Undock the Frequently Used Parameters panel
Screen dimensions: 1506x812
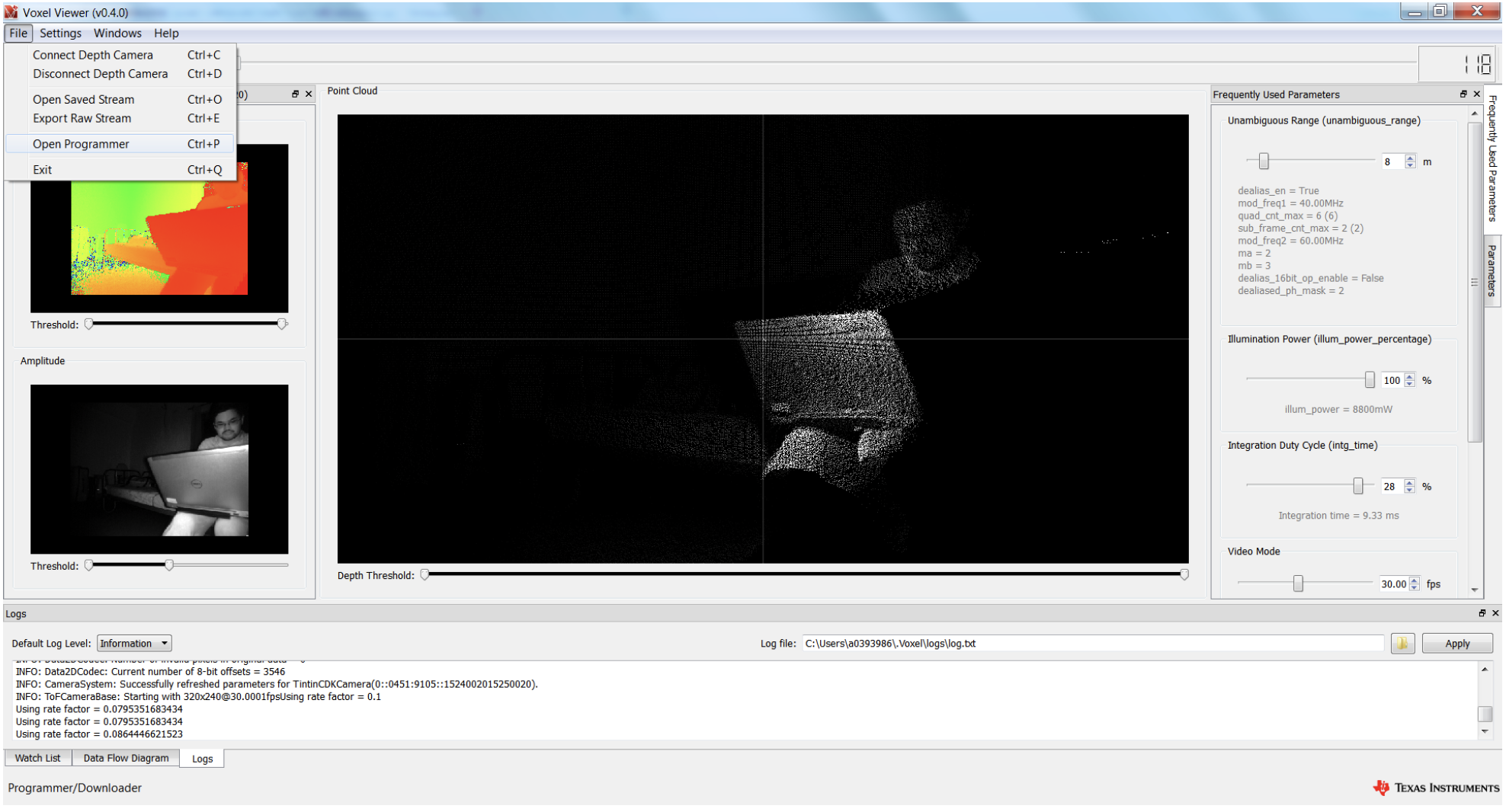(1463, 94)
